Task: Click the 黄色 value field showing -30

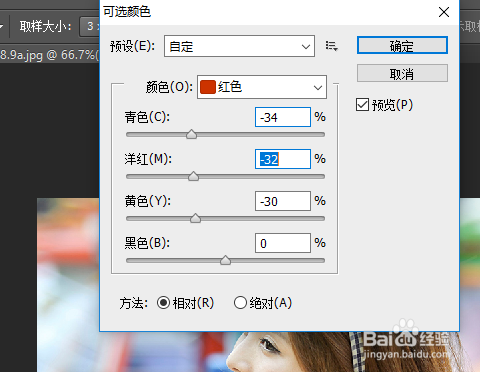Action: click(x=283, y=201)
